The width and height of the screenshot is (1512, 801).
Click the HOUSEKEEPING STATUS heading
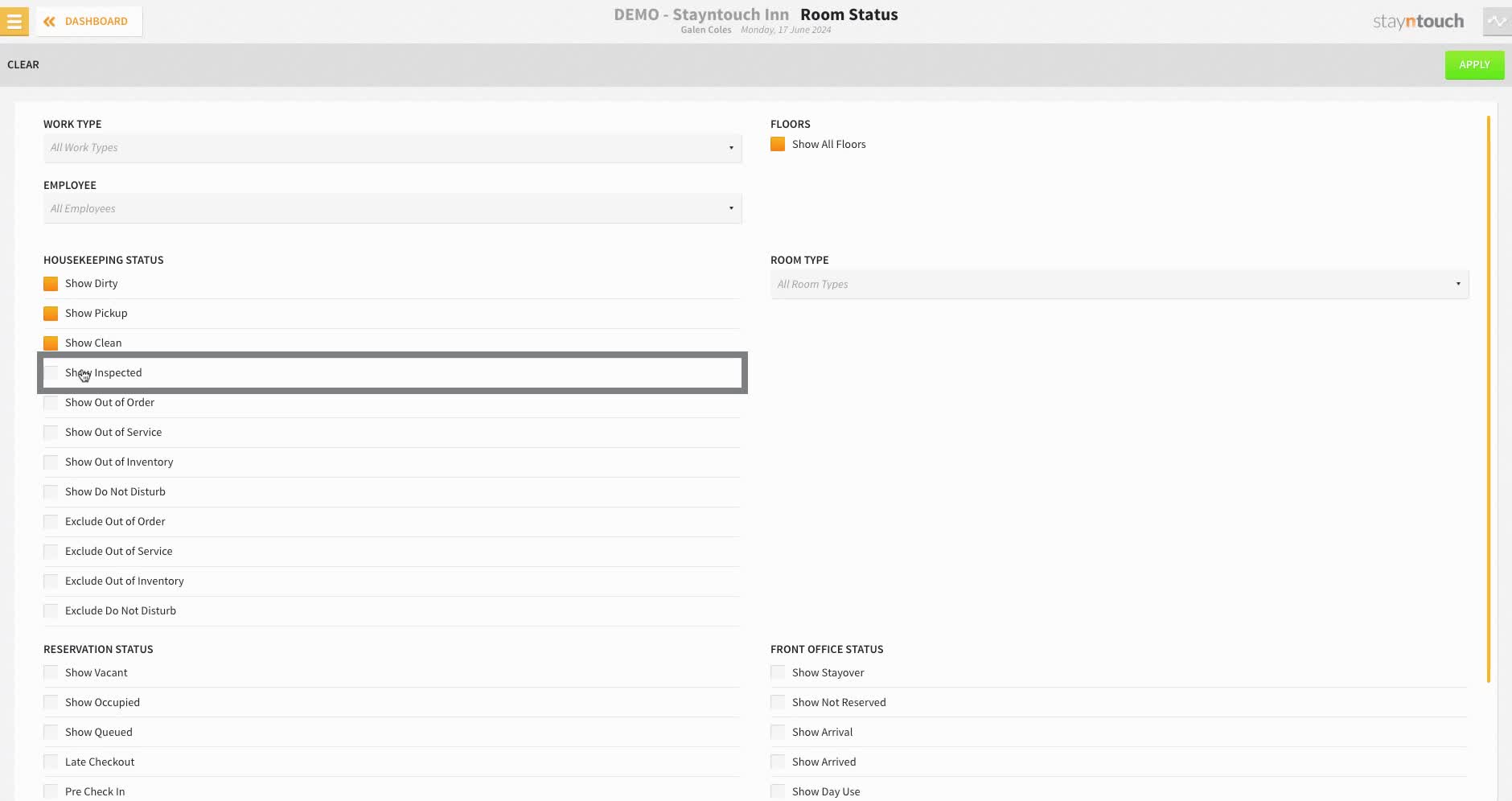click(x=104, y=260)
